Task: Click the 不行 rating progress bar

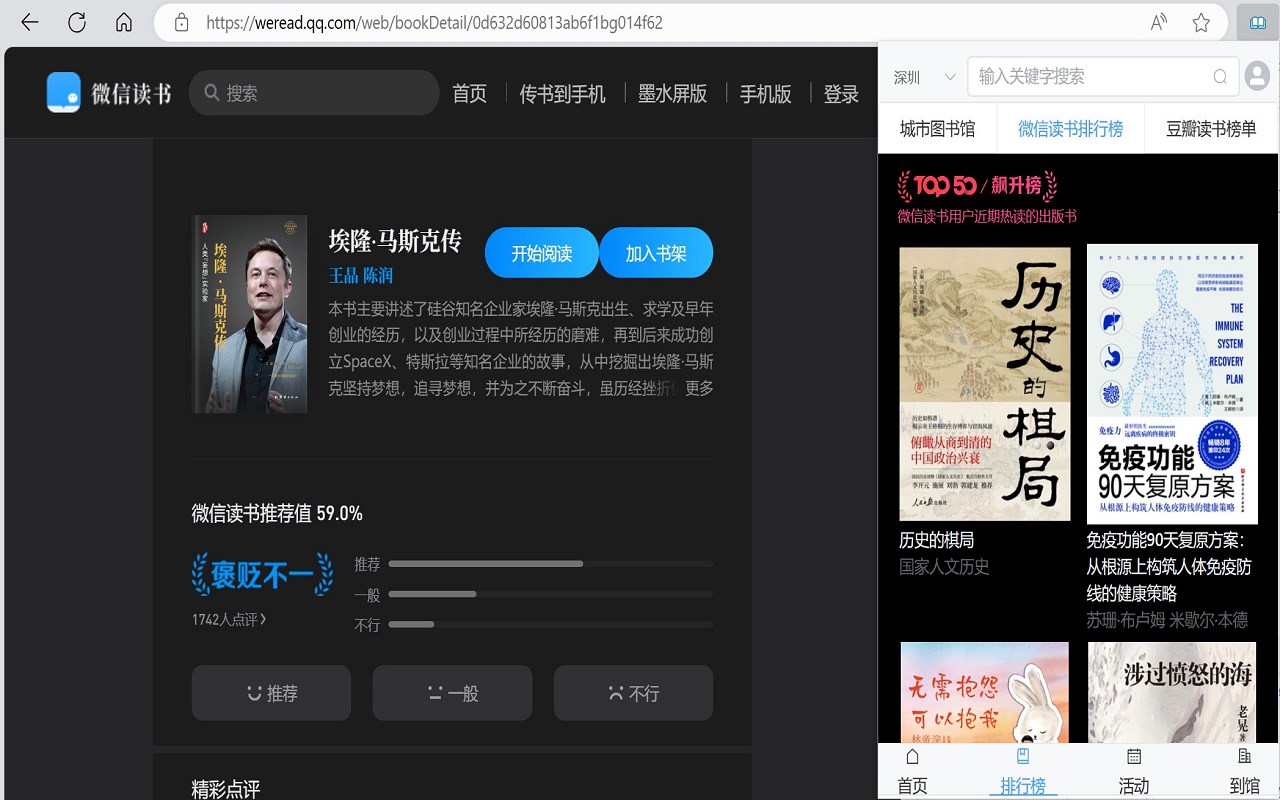Action: [550, 624]
